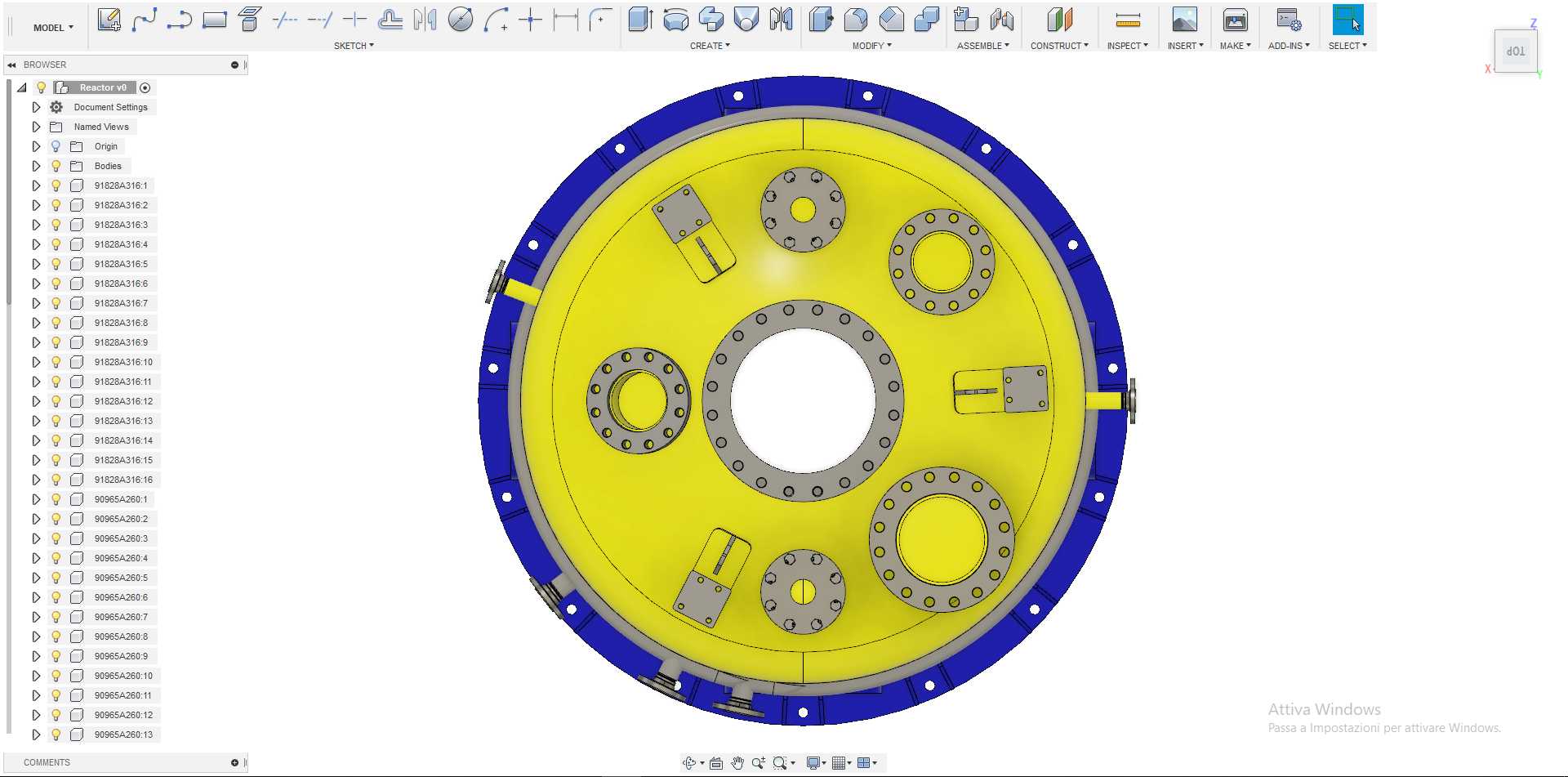Click the 3D Print Make icon
This screenshot has height=777, width=1568.
tap(1235, 20)
